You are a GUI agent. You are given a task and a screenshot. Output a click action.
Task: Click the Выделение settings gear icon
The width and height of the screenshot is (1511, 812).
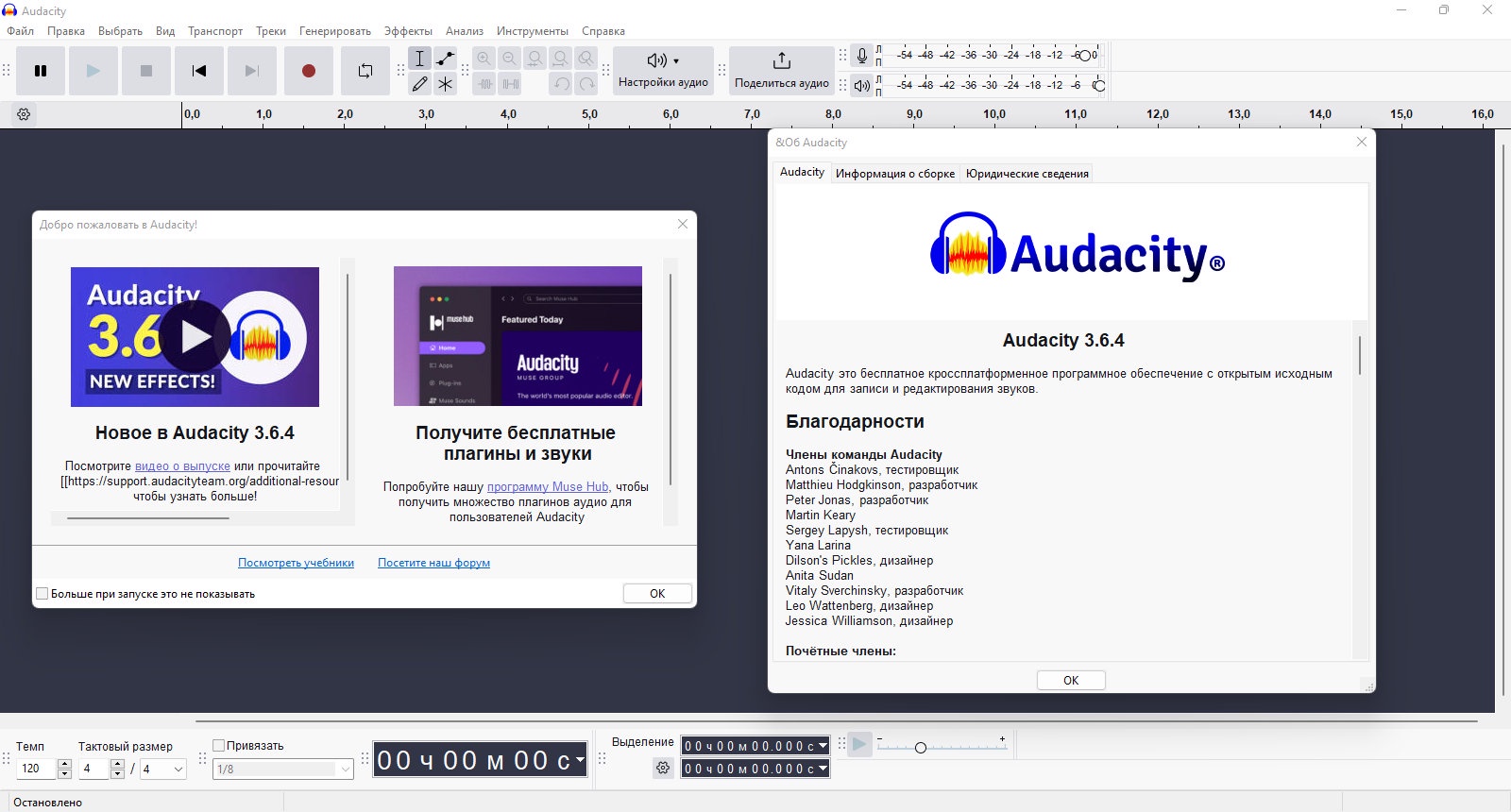tap(663, 769)
